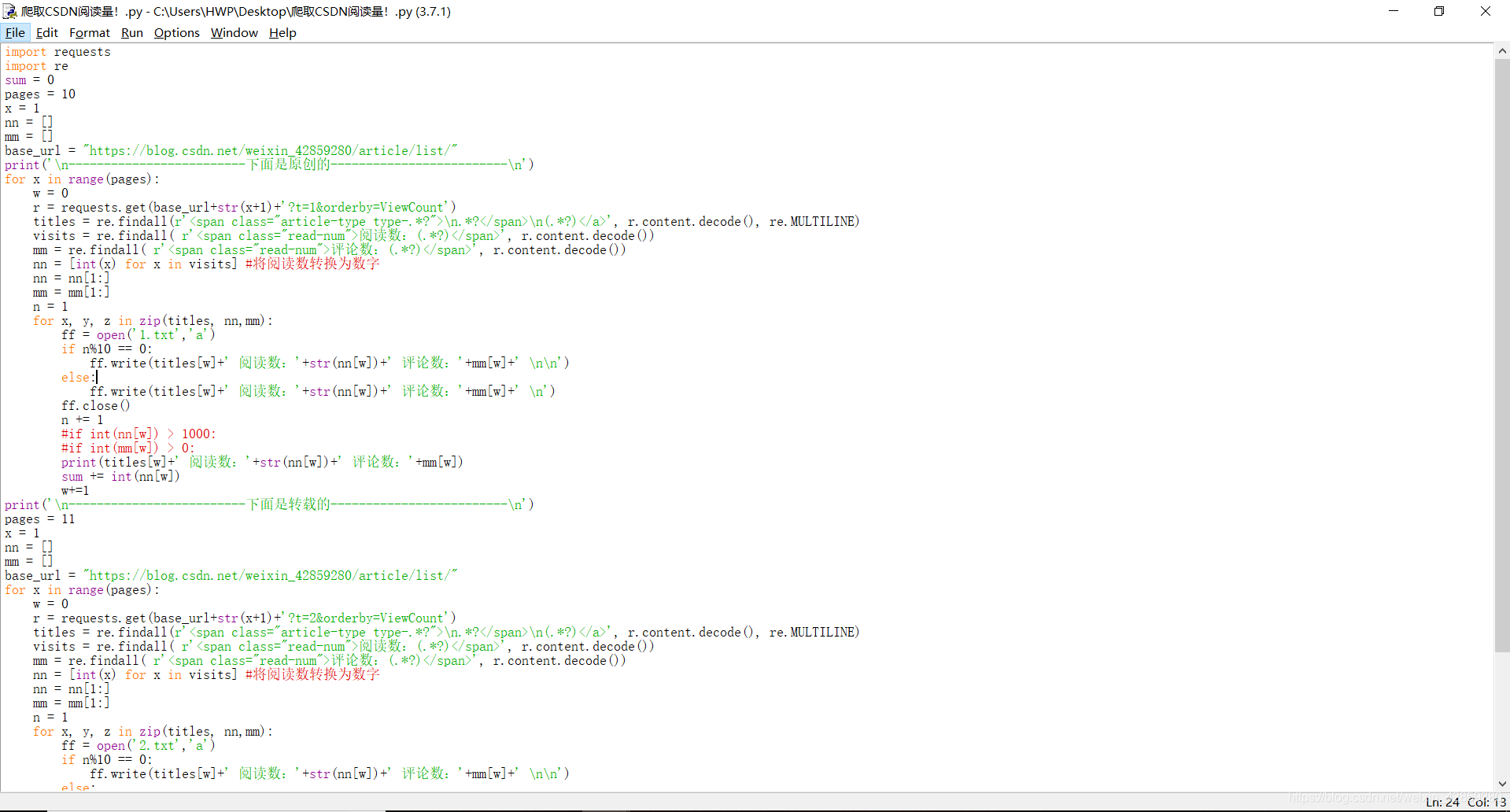Click the 'Col: 13' status bar entry
The image size is (1510, 812).
(x=1486, y=803)
